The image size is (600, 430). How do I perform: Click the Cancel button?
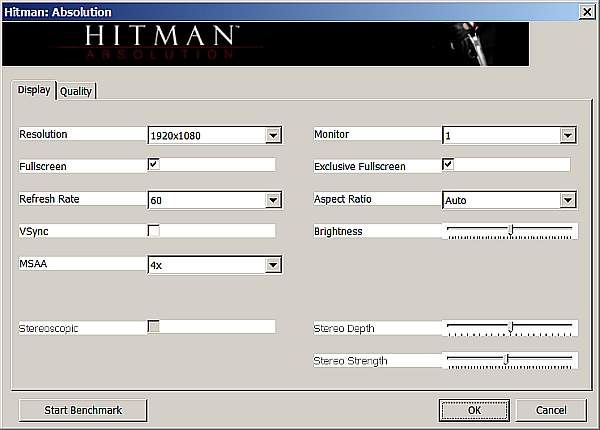551,410
